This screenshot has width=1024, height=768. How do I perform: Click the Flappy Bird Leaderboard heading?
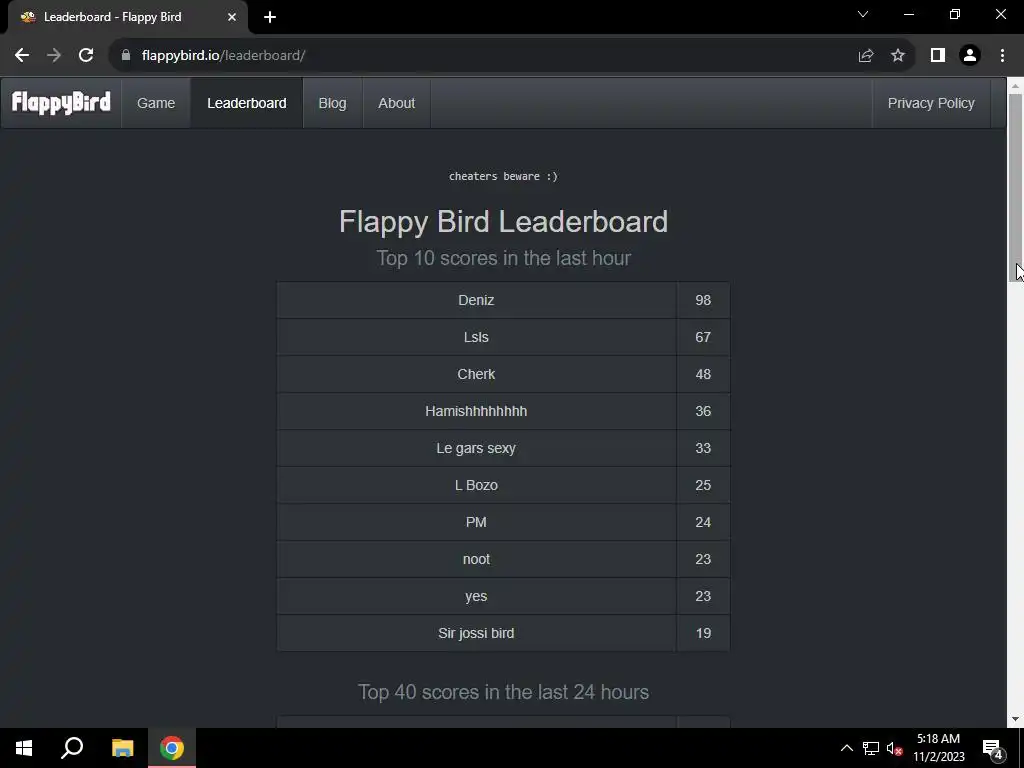(x=504, y=222)
